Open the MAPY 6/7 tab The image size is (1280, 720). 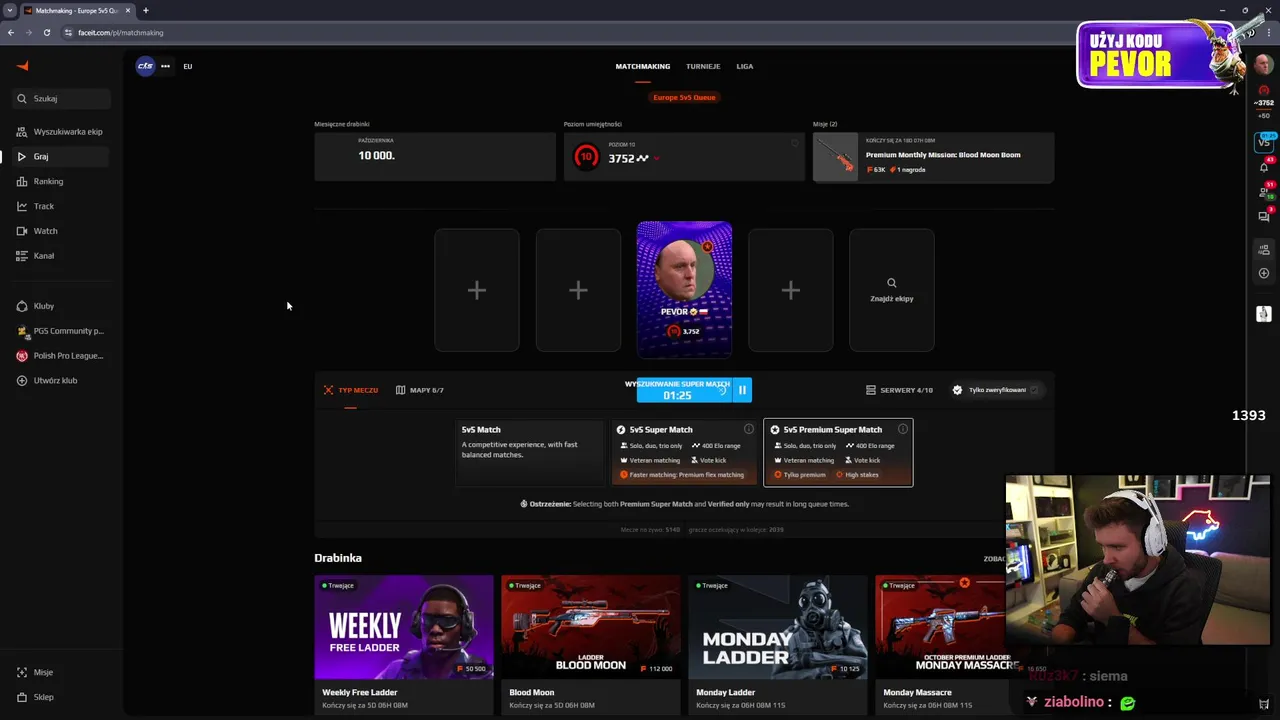click(x=420, y=390)
